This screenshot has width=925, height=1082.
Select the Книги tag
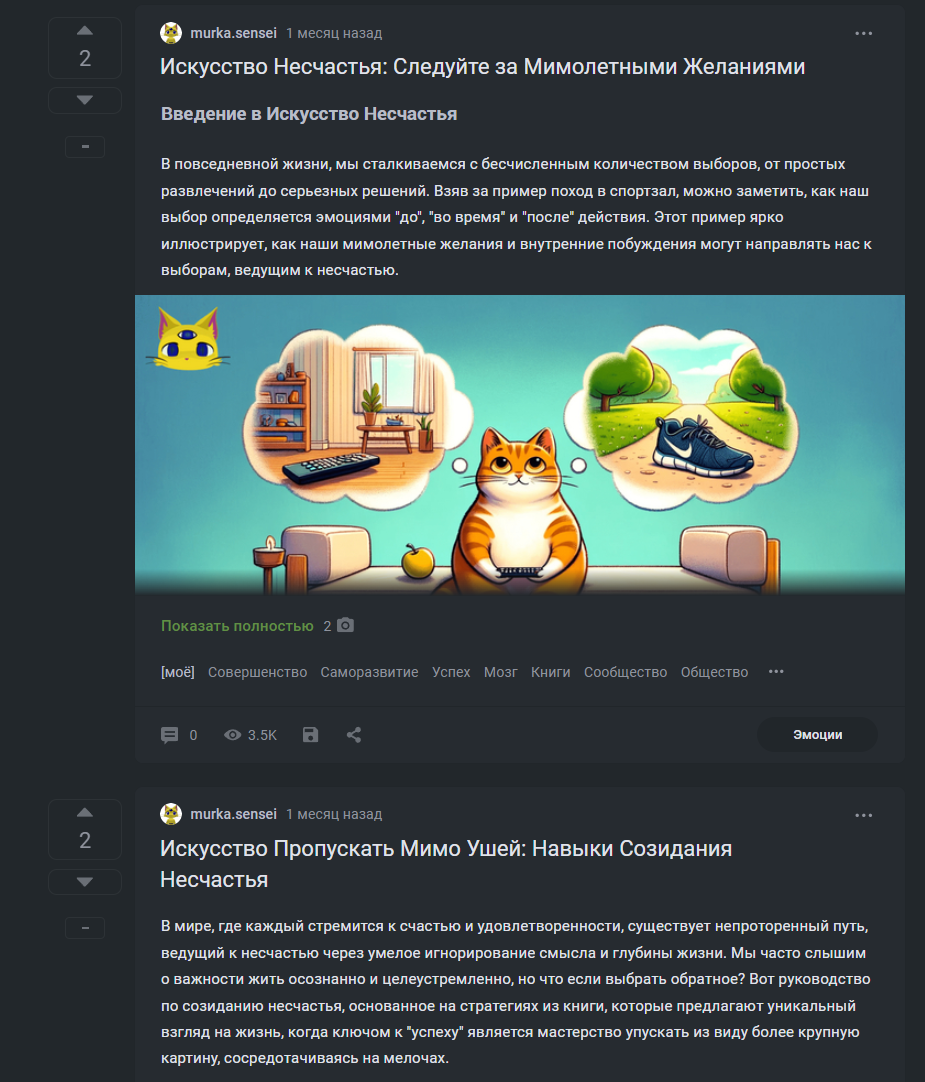click(x=550, y=672)
